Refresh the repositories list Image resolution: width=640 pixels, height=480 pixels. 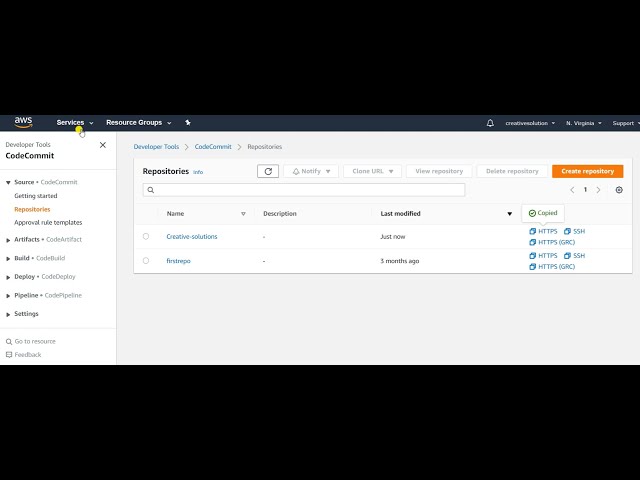268,171
